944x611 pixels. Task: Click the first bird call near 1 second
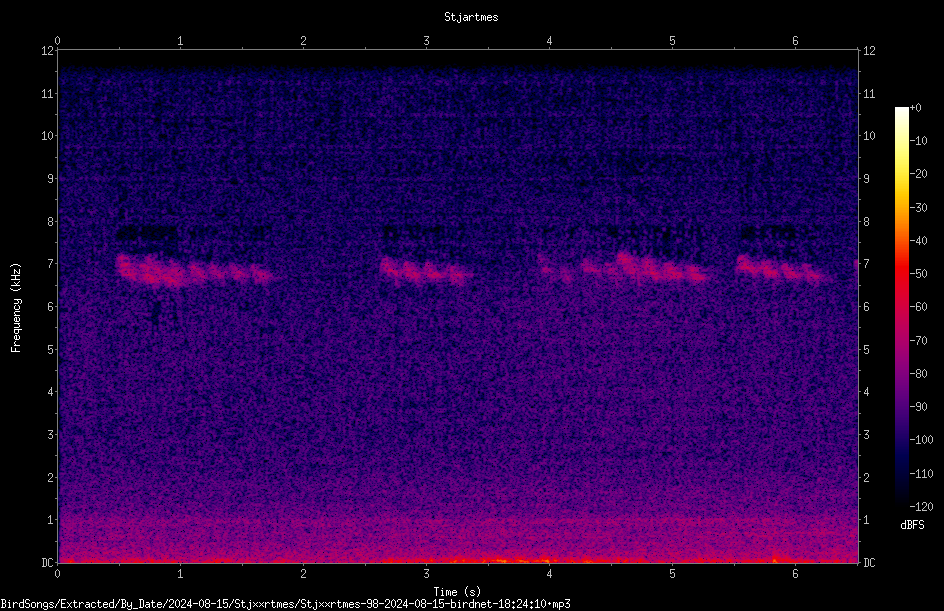(x=193, y=270)
